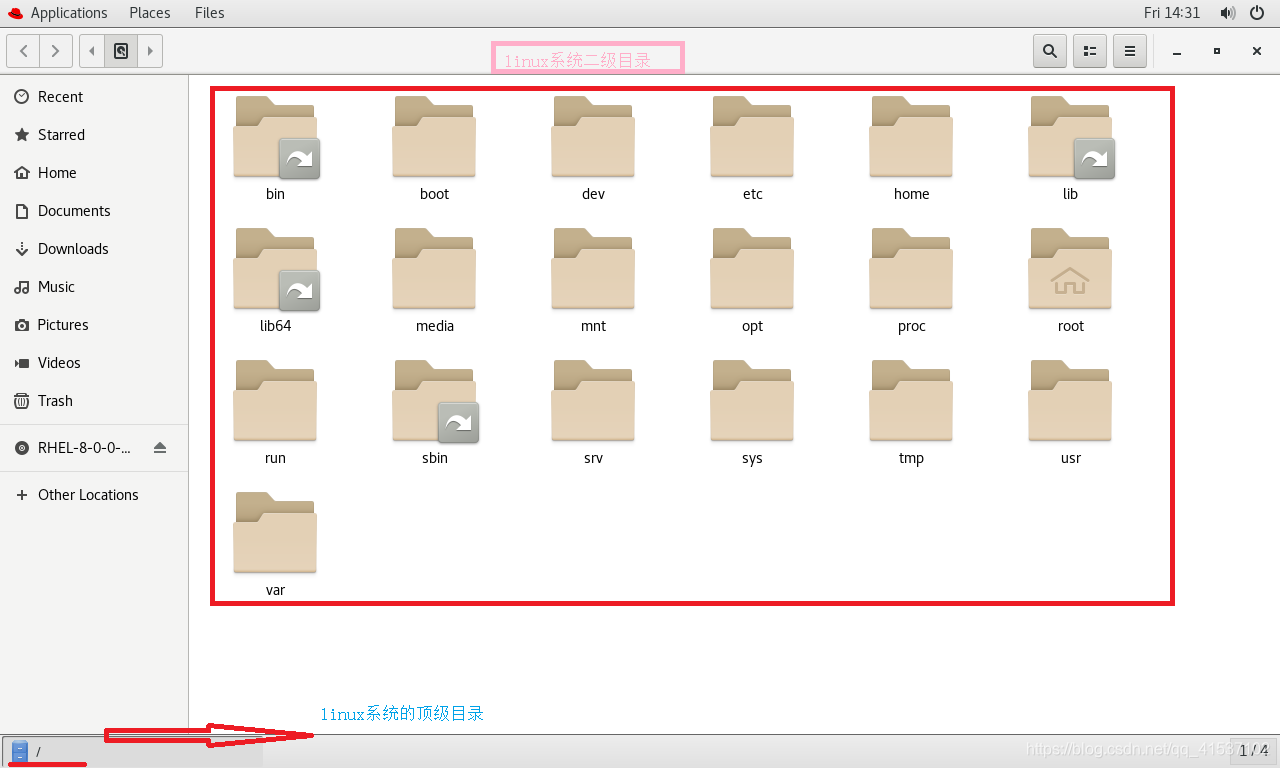Open Starred in the sidebar
Image resolution: width=1280 pixels, height=768 pixels.
pos(94,135)
